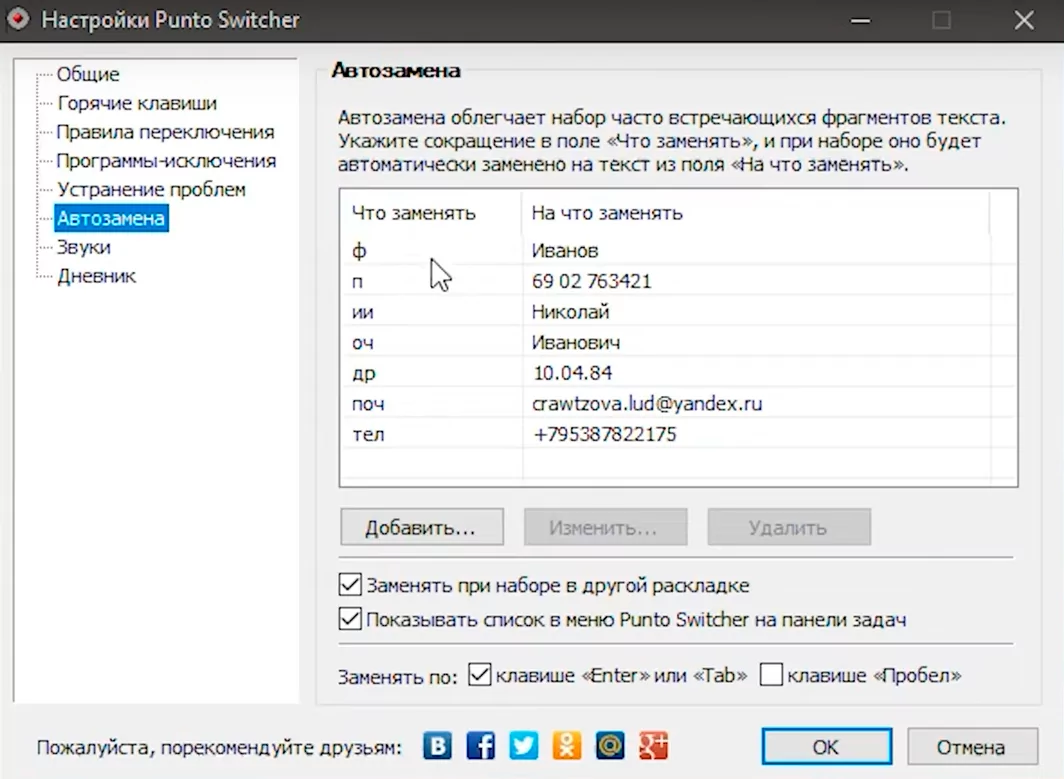Click the Punto Switcher title bar icon

pyautogui.click(x=18, y=20)
